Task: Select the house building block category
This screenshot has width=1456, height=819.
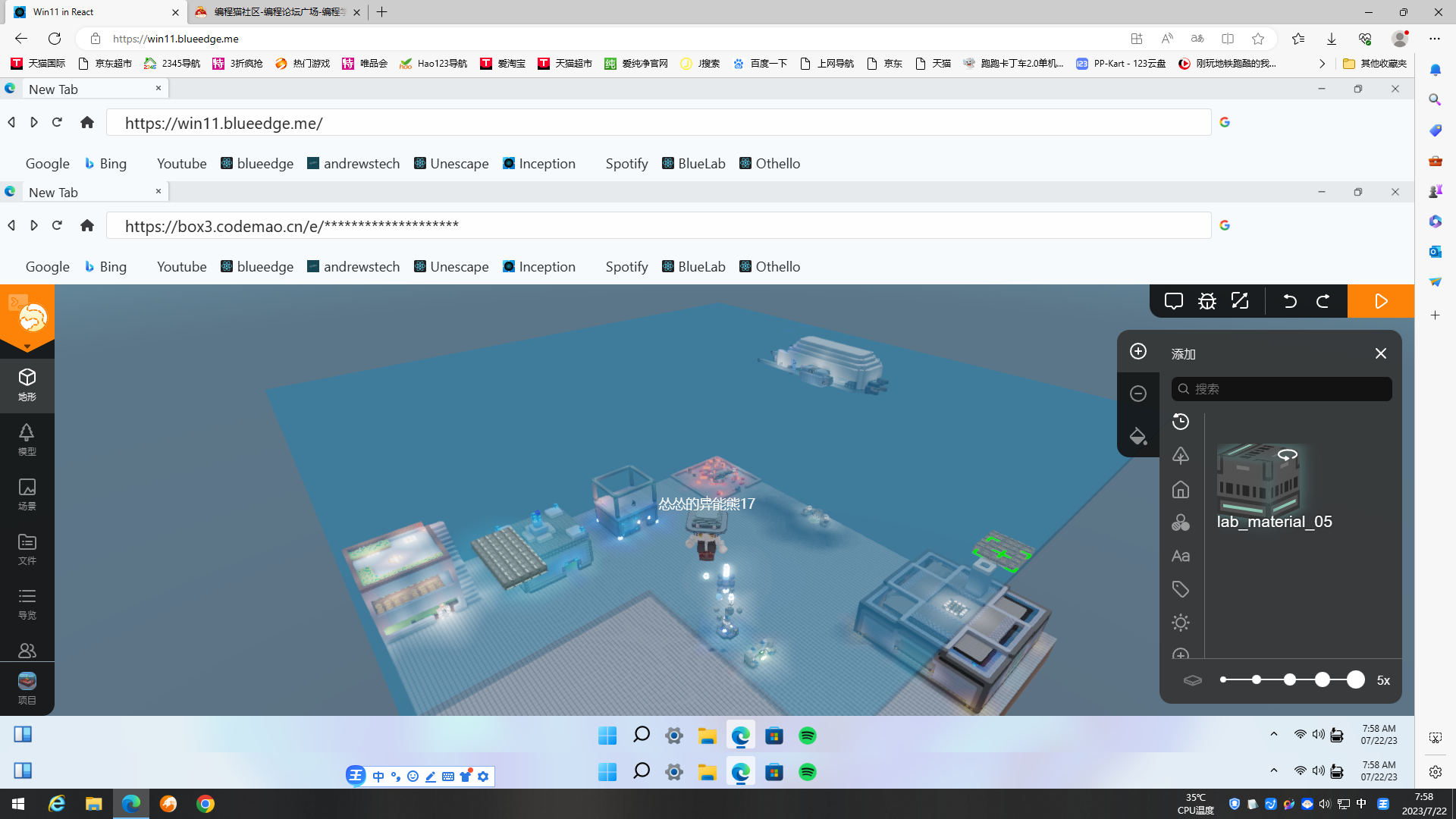Action: pyautogui.click(x=1181, y=489)
